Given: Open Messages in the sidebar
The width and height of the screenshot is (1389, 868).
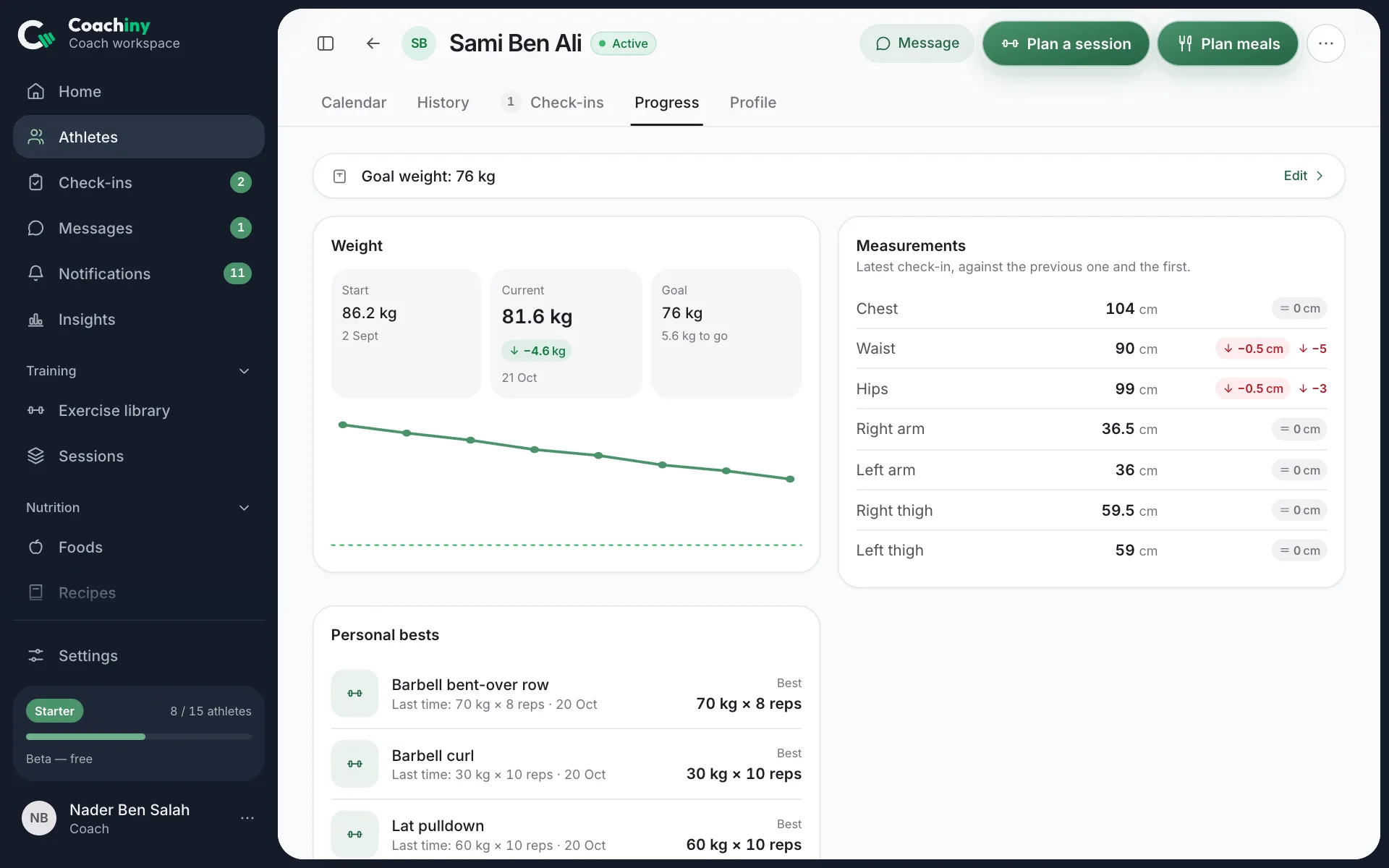Looking at the screenshot, I should 139,229.
